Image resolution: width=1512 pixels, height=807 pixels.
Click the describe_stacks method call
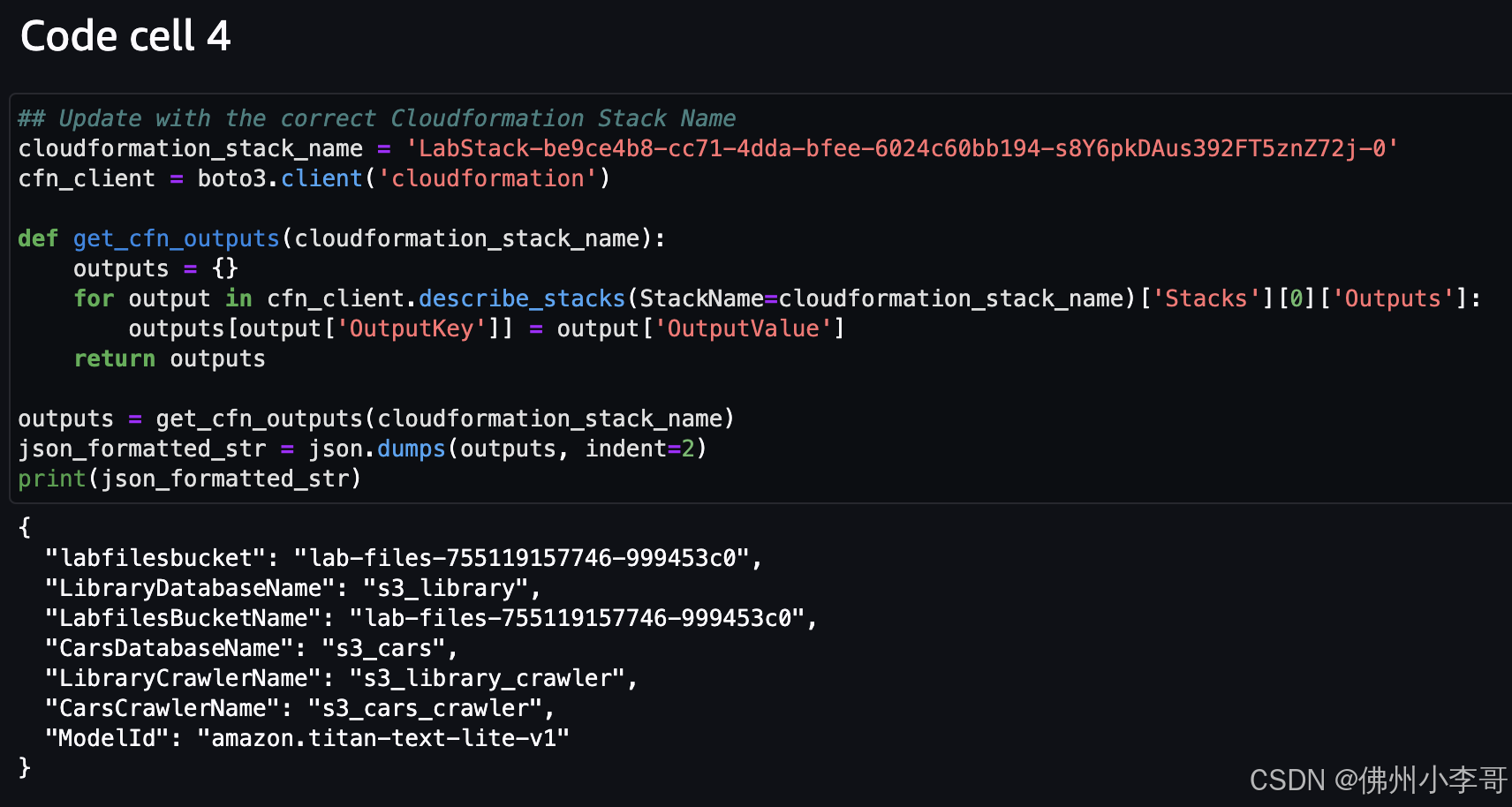click(521, 298)
